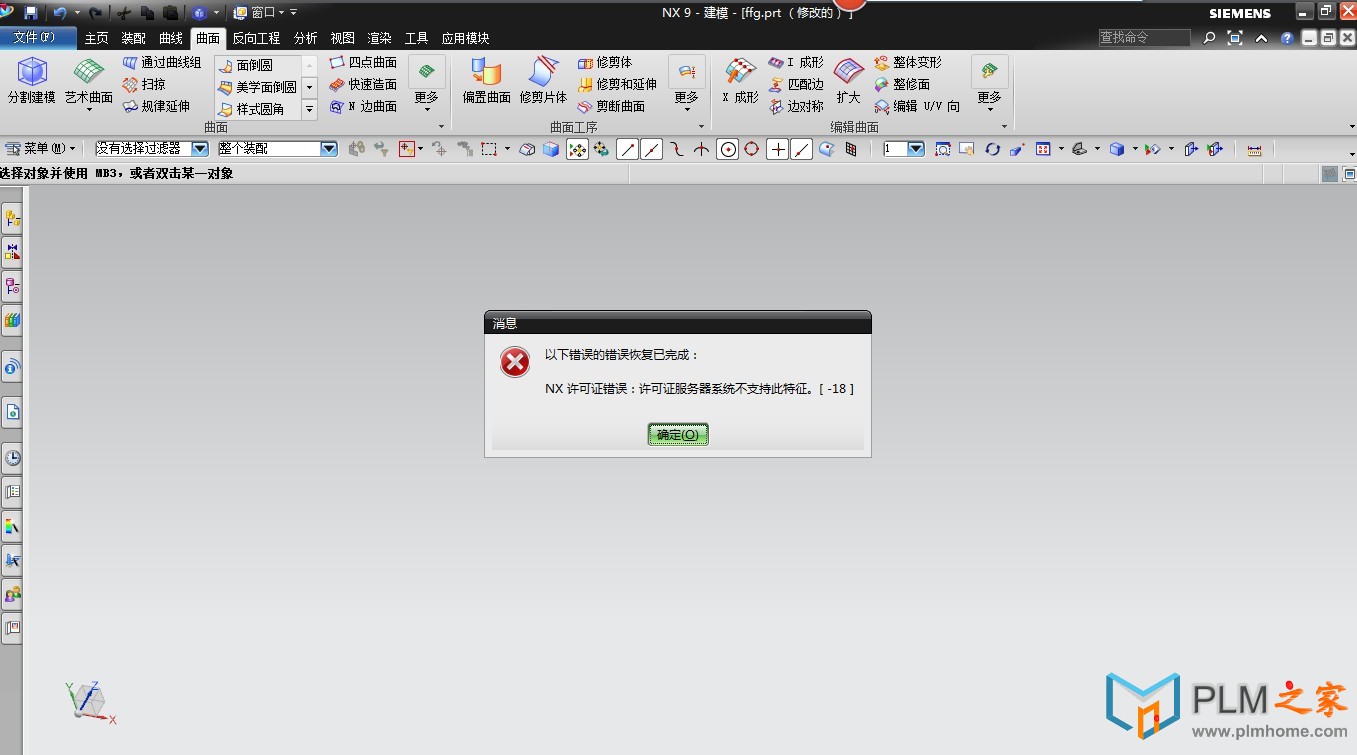Expand the blend gallery list arrow
This screenshot has width=1357, height=755.
pos(309,109)
